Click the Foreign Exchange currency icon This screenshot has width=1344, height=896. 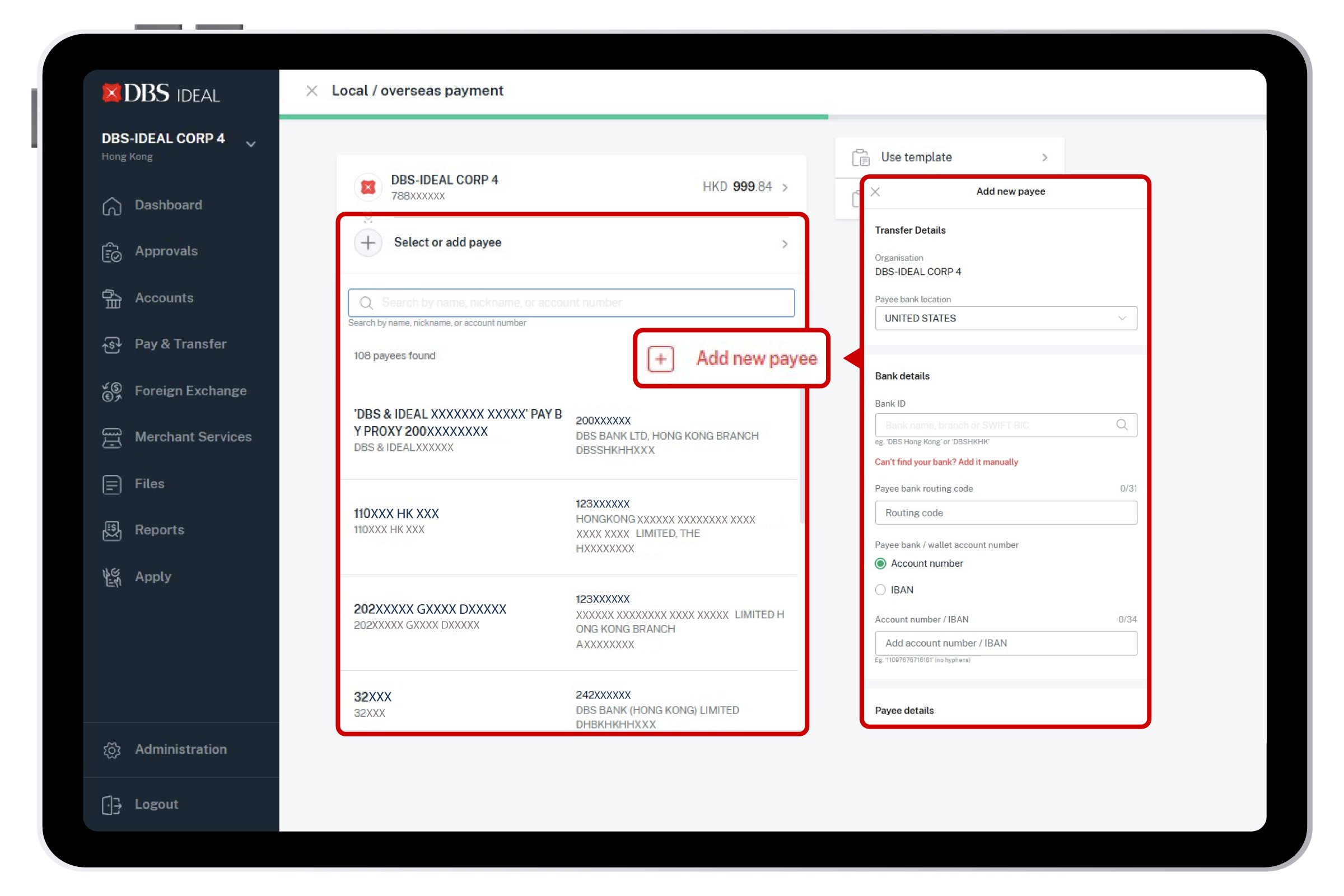(112, 391)
